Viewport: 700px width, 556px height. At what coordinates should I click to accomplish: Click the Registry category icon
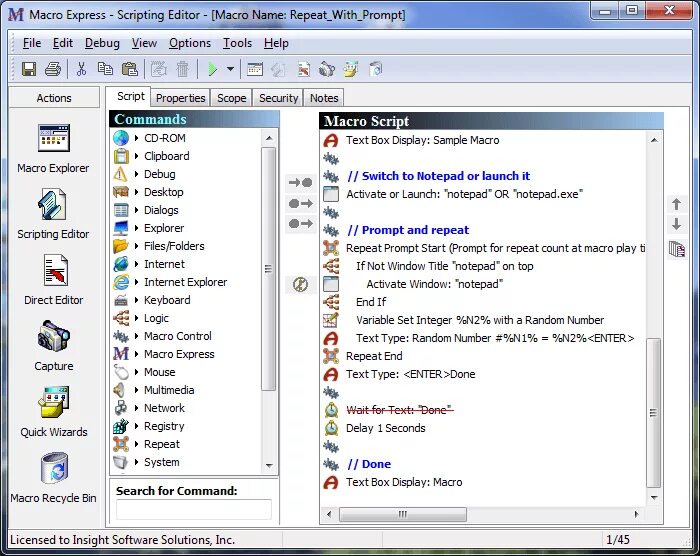(121, 426)
